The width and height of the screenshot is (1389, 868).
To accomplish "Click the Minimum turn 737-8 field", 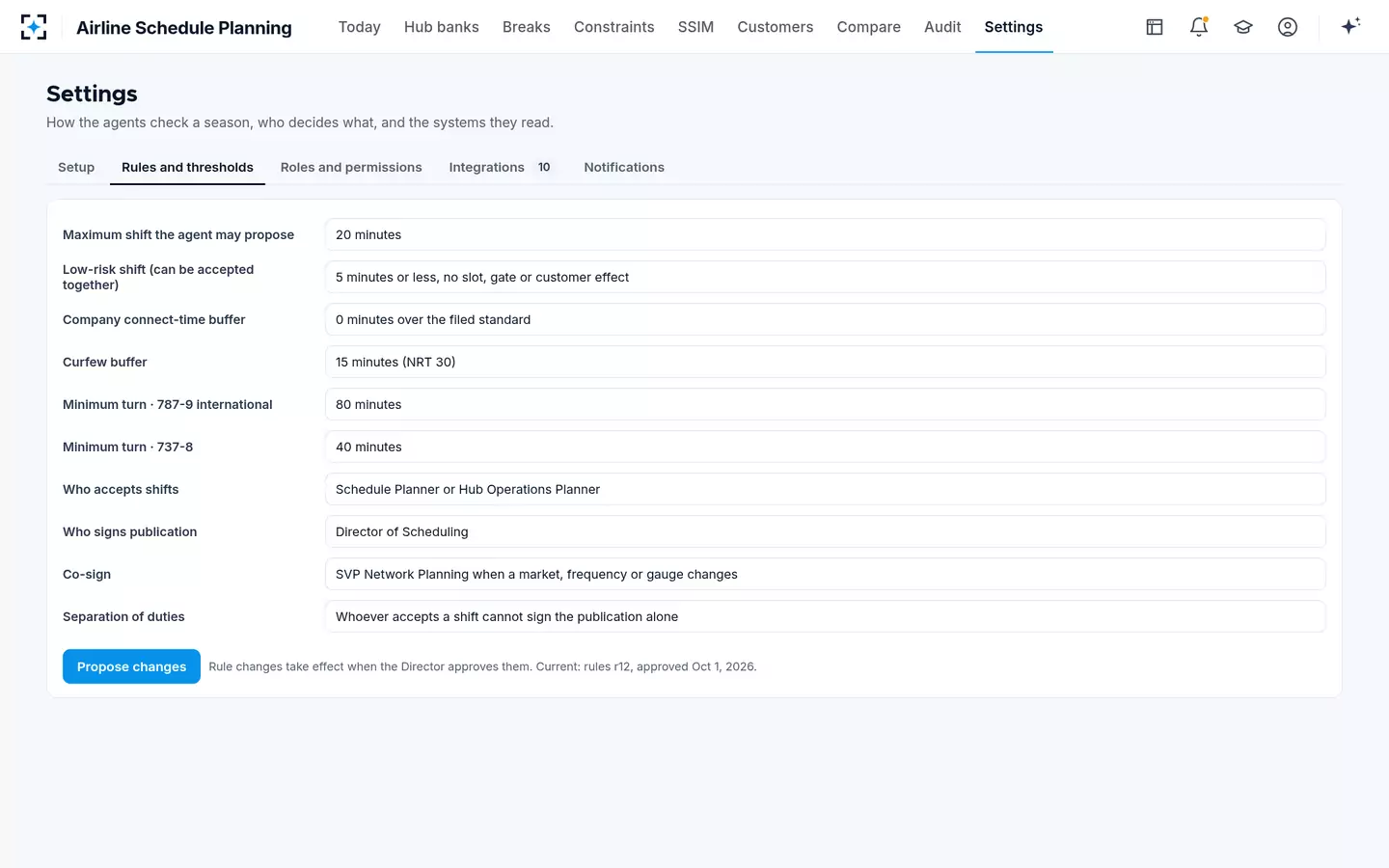I will [826, 447].
